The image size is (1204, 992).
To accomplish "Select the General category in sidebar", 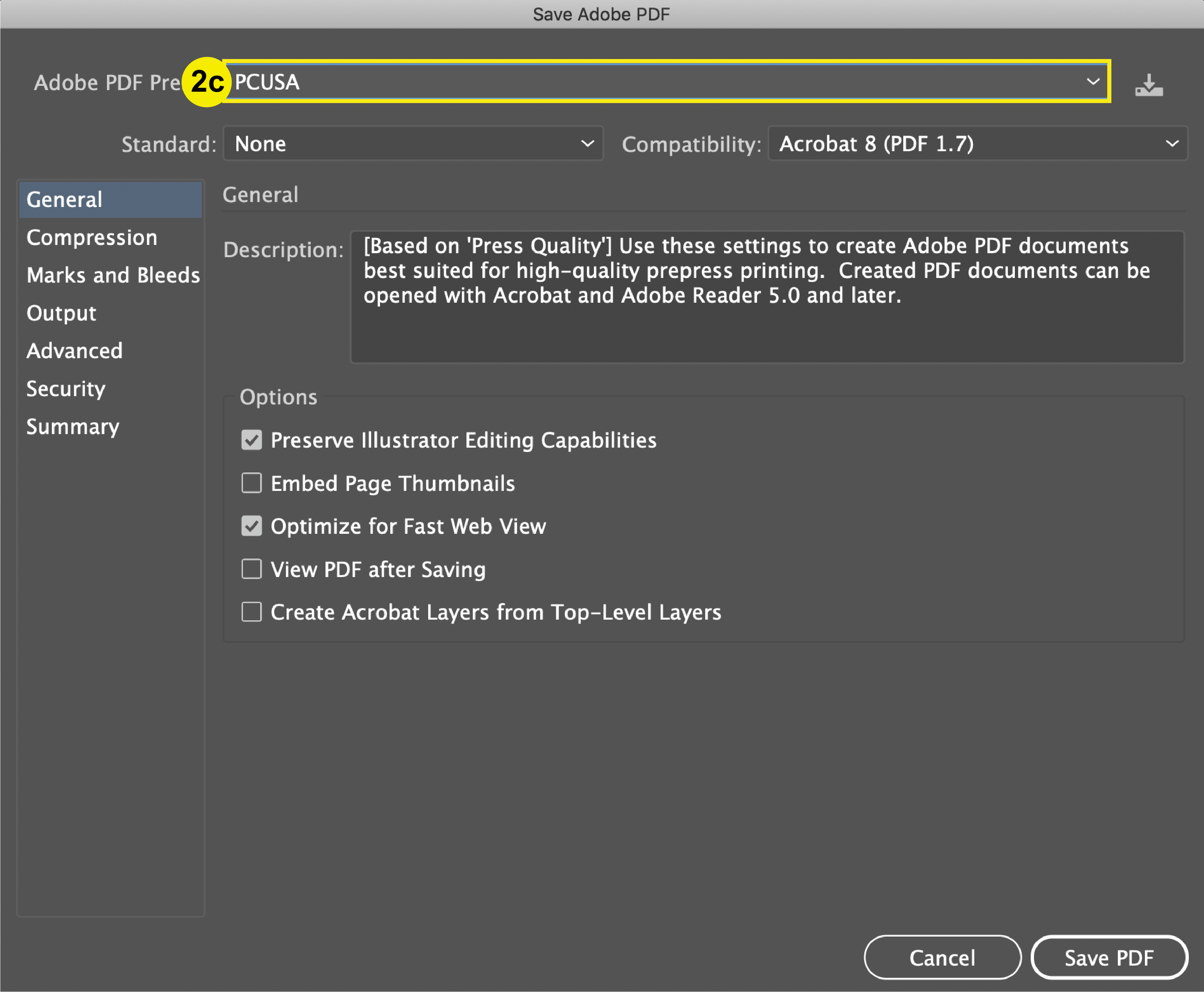I will click(x=110, y=199).
